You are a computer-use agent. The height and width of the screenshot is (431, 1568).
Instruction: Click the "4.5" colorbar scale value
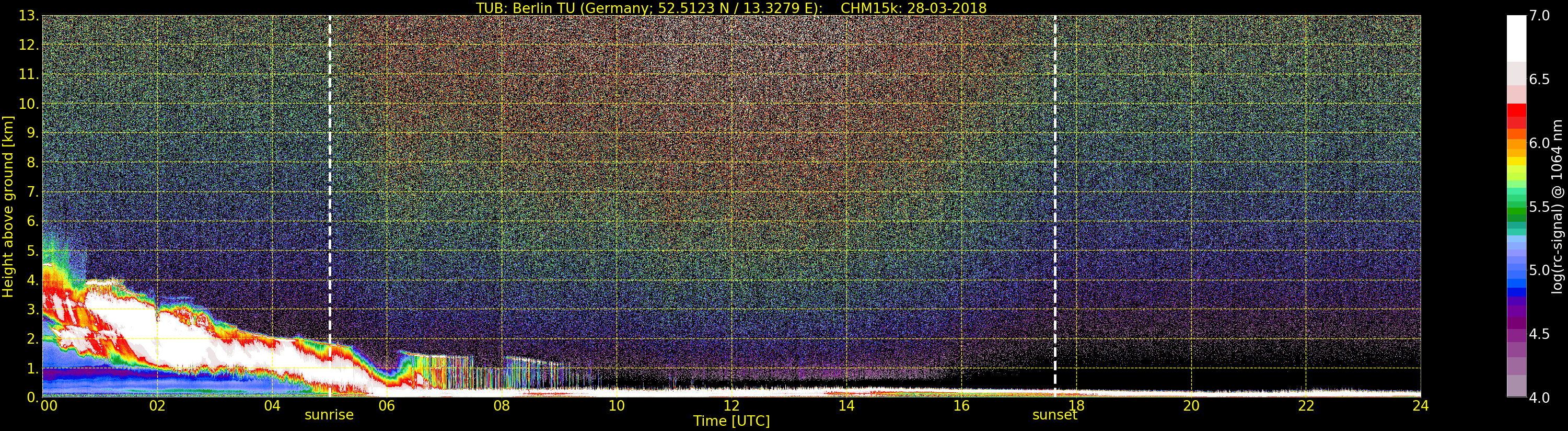(x=1539, y=334)
